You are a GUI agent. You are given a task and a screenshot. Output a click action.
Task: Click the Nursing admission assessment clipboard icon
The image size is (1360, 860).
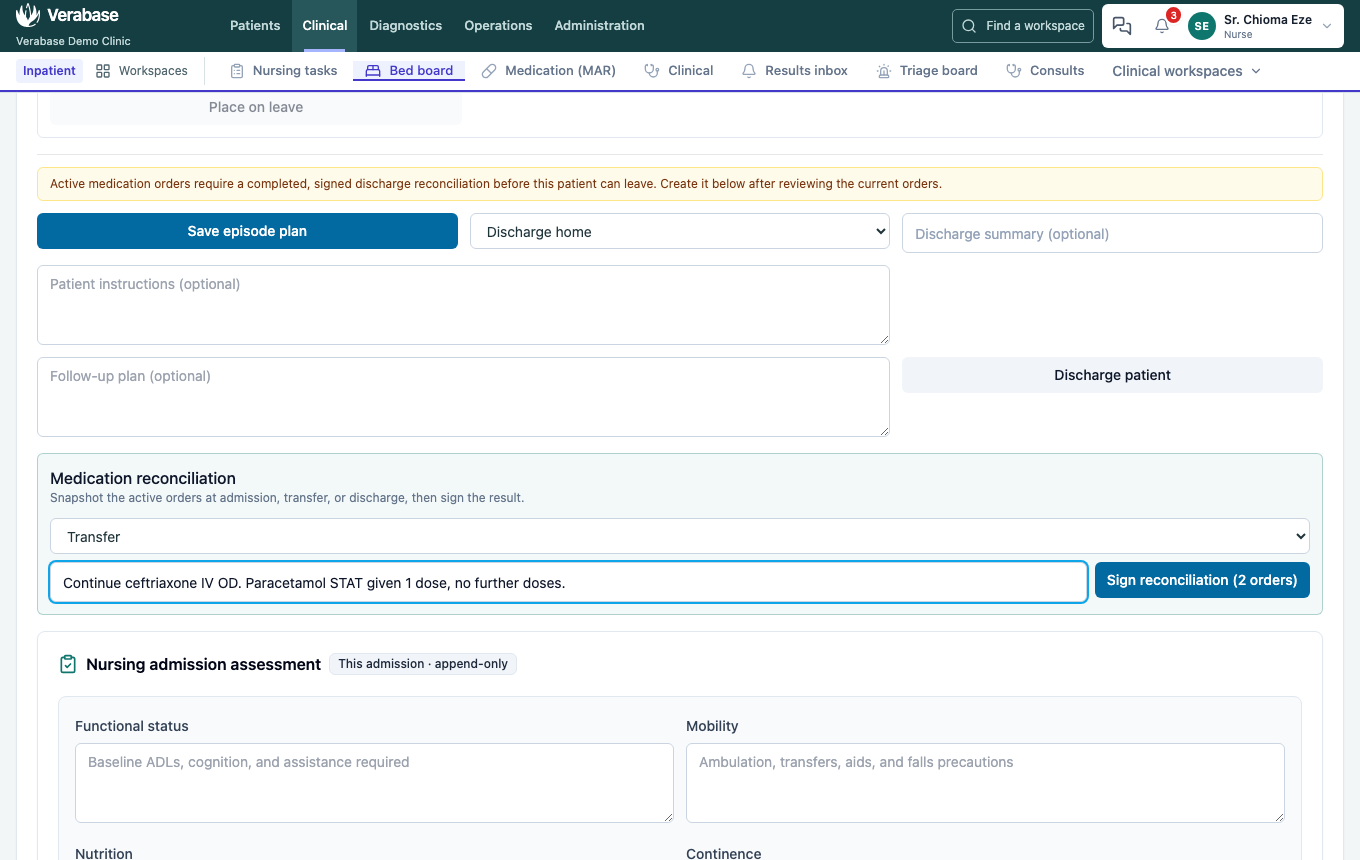coord(68,664)
